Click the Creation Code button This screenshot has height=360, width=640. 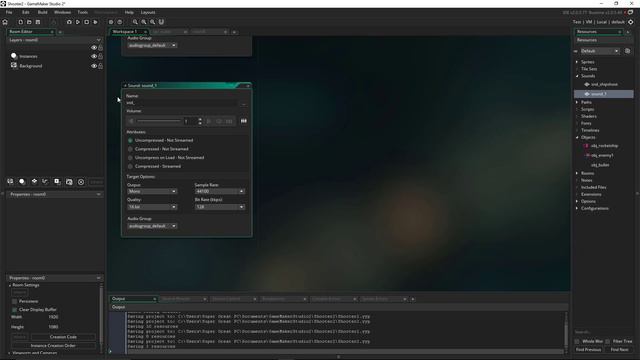click(x=63, y=337)
